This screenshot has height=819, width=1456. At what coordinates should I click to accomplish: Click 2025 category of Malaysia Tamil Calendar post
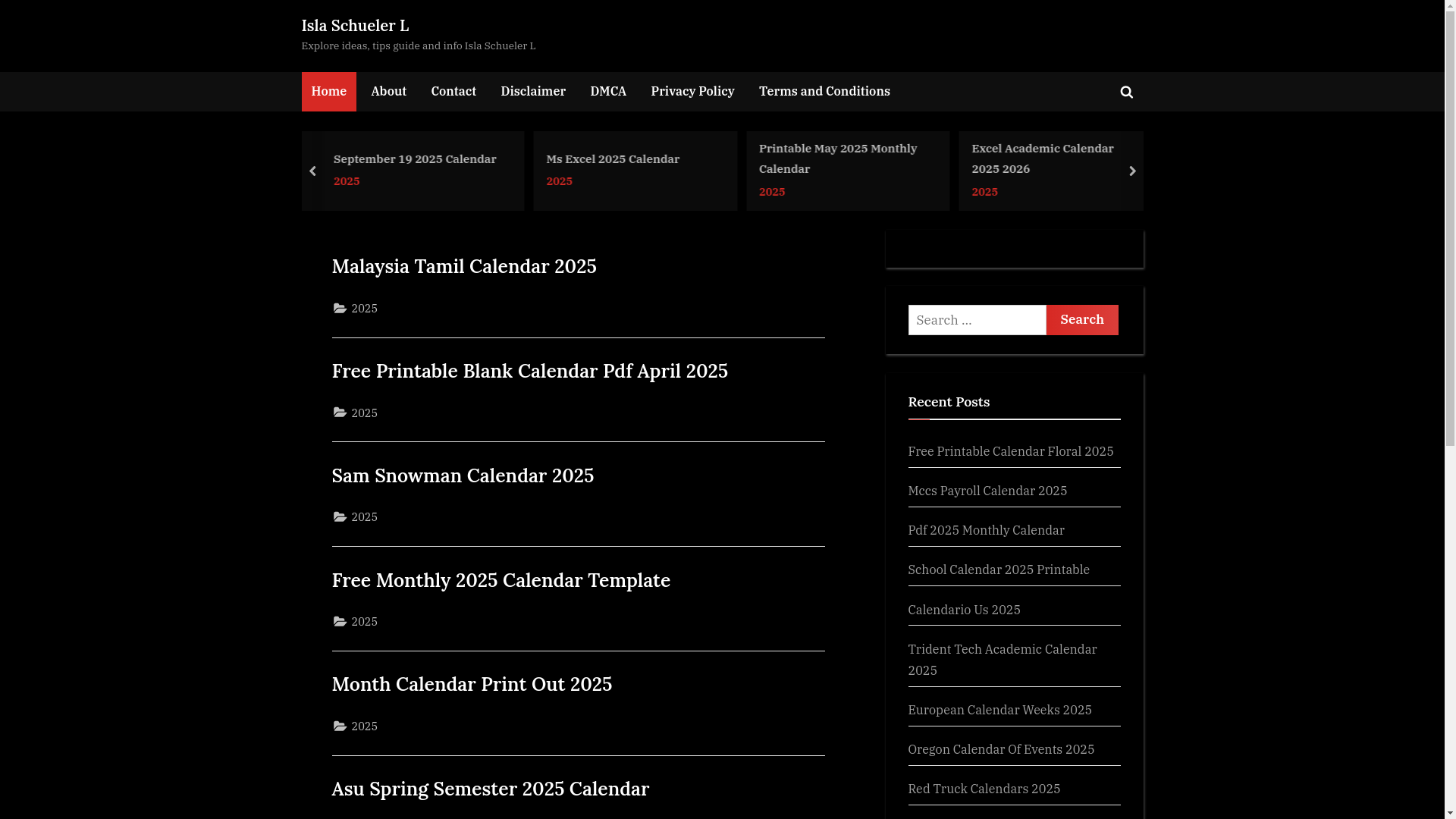tap(364, 309)
